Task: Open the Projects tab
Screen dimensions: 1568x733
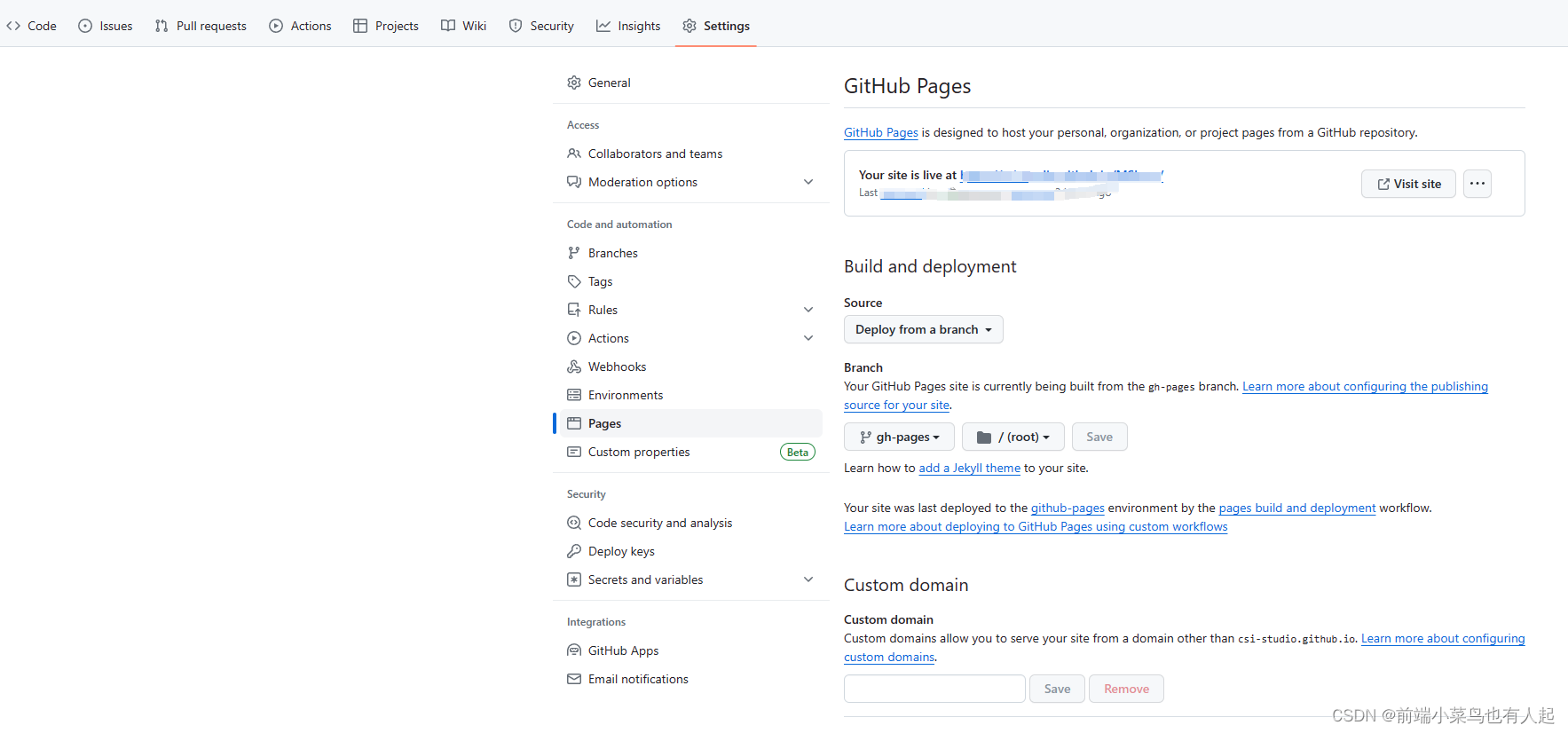Action: (386, 26)
